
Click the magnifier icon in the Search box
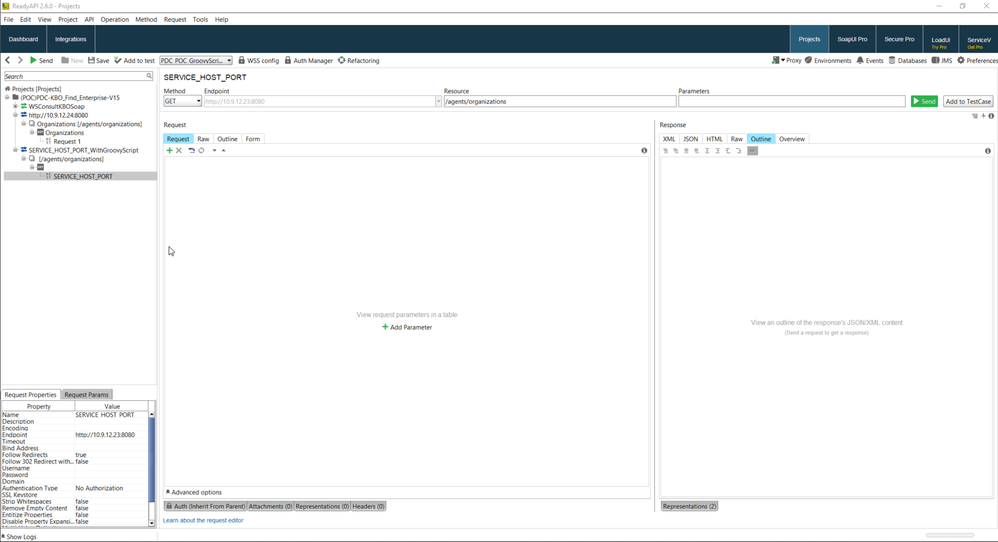point(149,76)
